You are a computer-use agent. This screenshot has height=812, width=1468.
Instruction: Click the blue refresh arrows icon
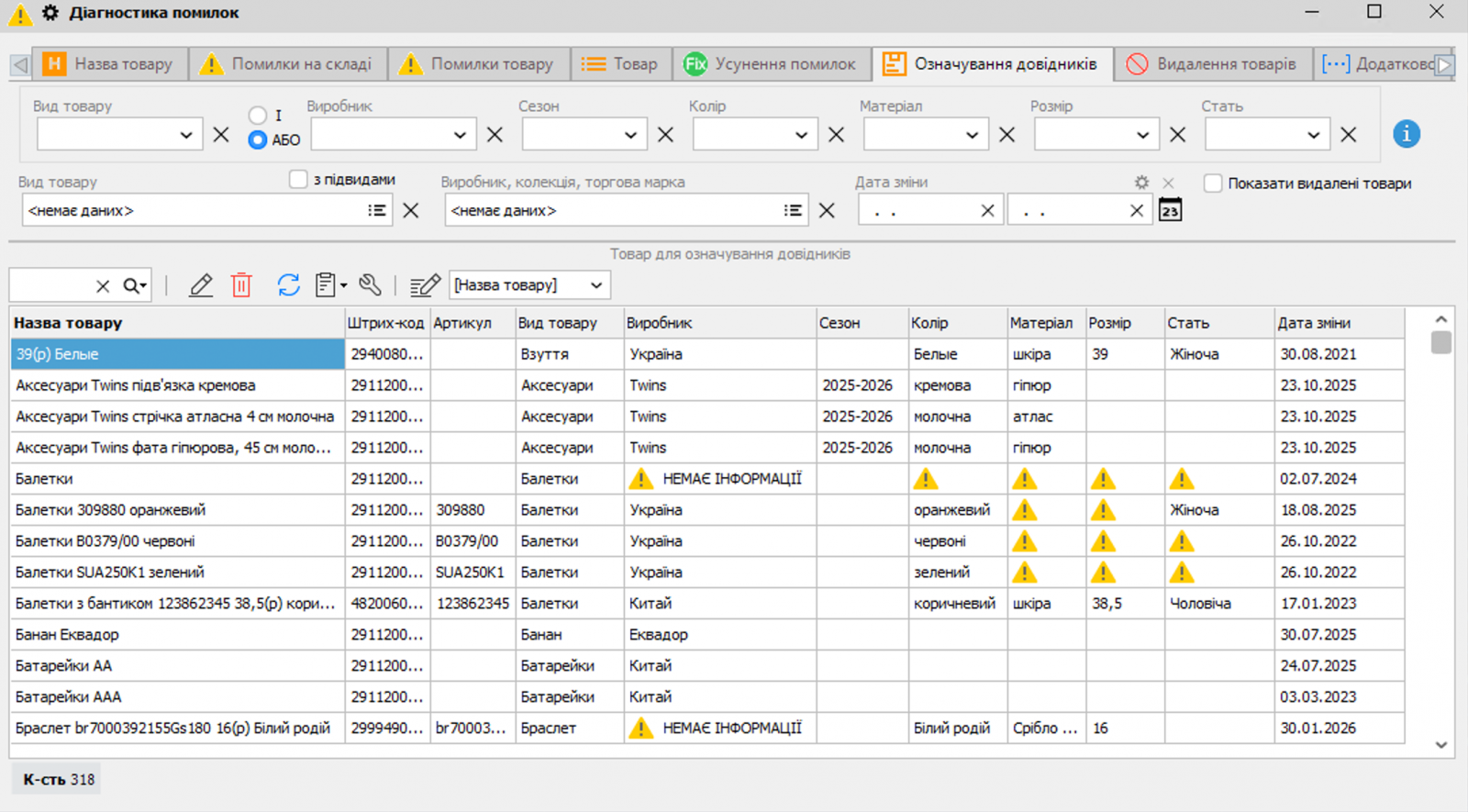[289, 285]
